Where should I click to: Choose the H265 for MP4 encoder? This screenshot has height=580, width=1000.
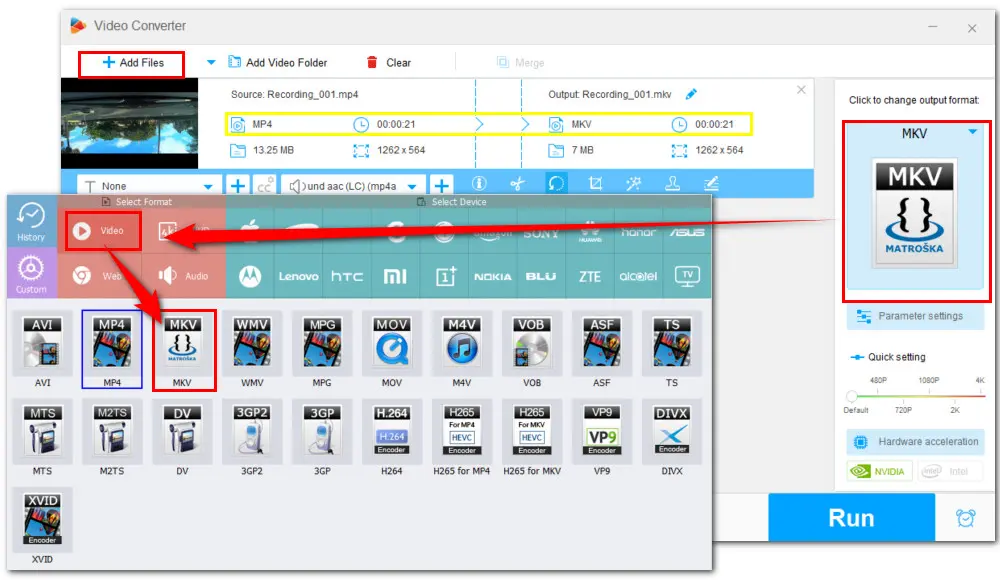tap(462, 431)
